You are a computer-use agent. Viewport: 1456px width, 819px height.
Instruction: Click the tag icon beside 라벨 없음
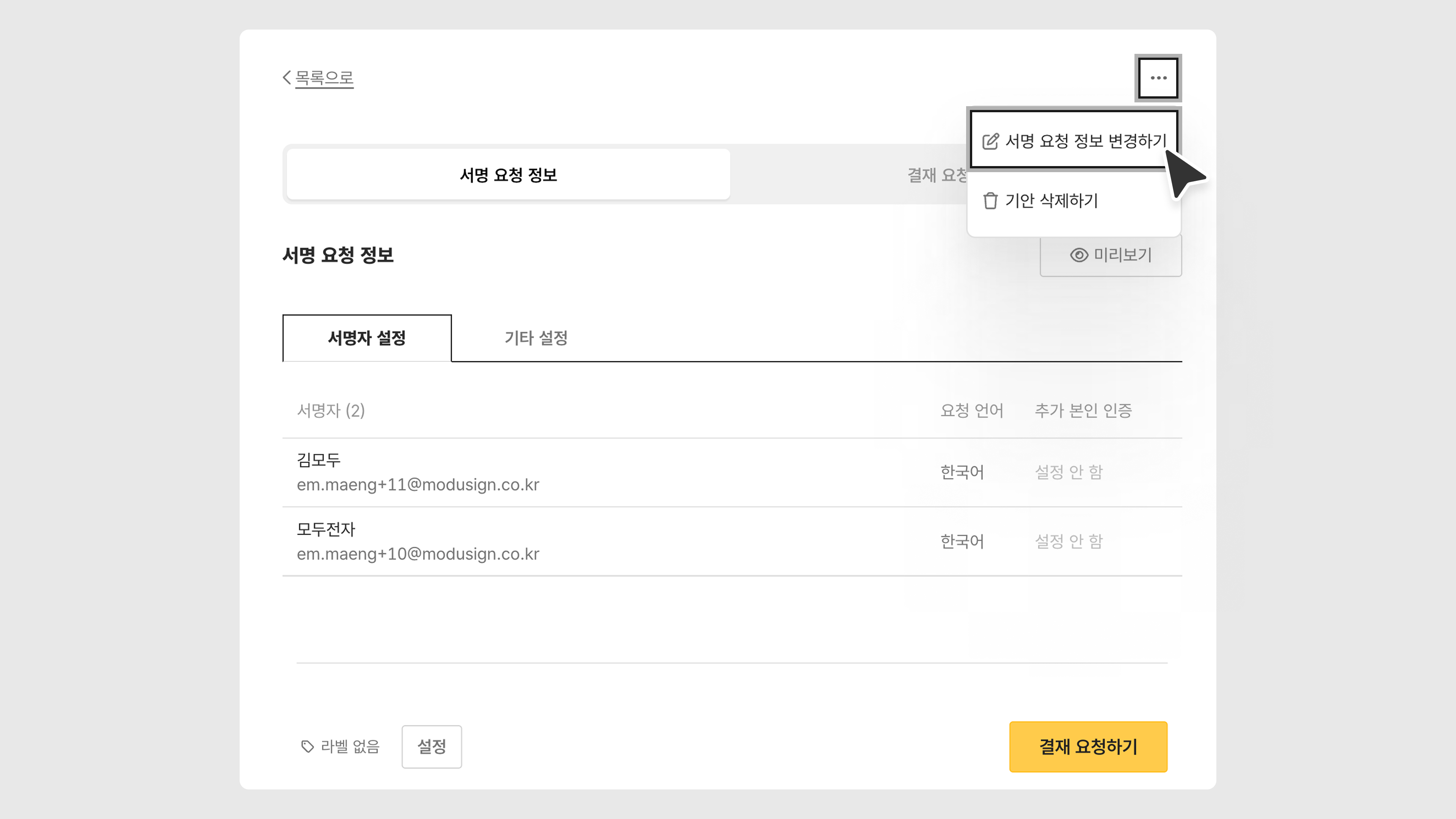(307, 747)
